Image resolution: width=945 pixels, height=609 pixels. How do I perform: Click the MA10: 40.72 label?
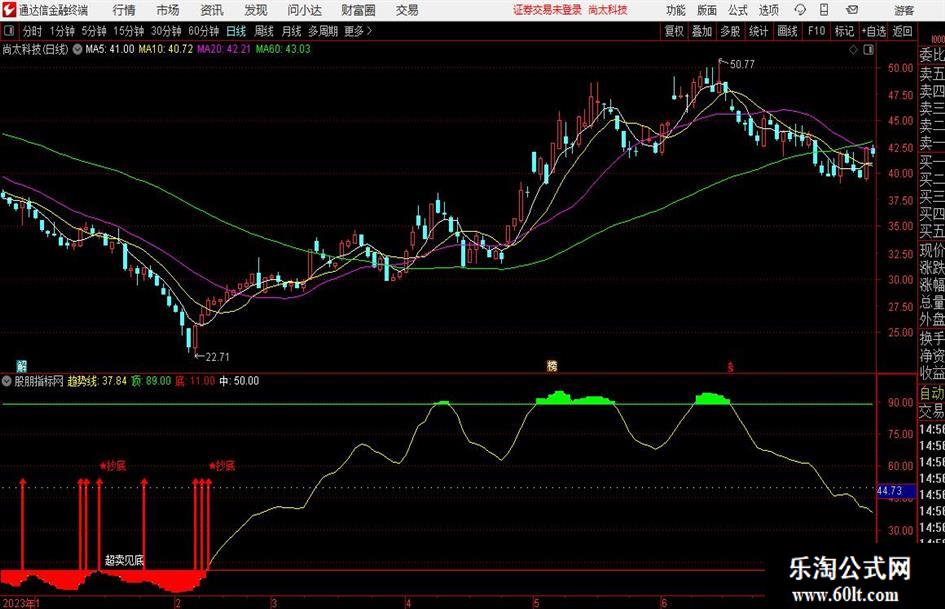[x=166, y=49]
